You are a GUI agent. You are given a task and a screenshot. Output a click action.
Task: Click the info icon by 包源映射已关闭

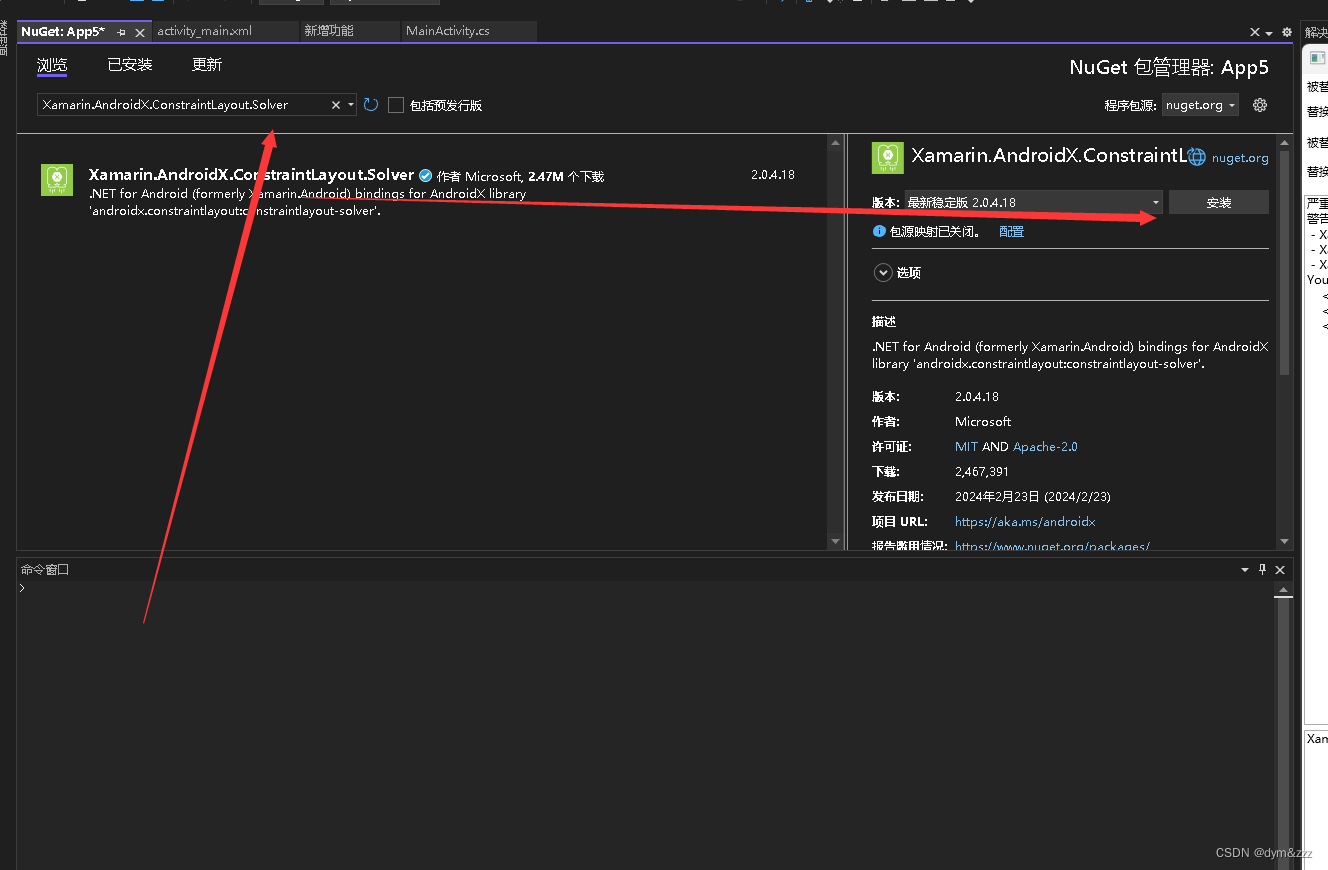pyautogui.click(x=879, y=231)
